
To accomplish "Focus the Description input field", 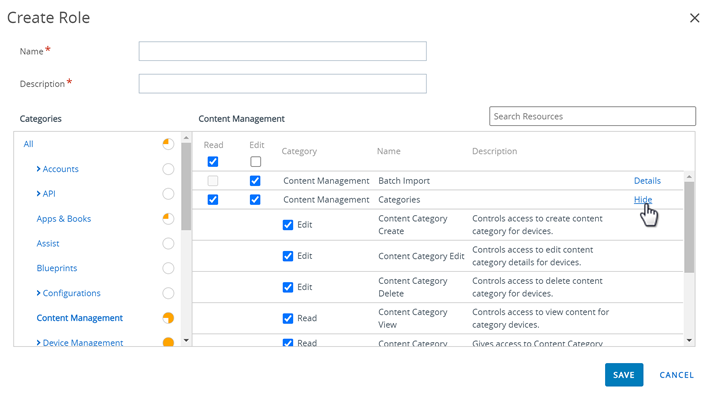I will (282, 84).
